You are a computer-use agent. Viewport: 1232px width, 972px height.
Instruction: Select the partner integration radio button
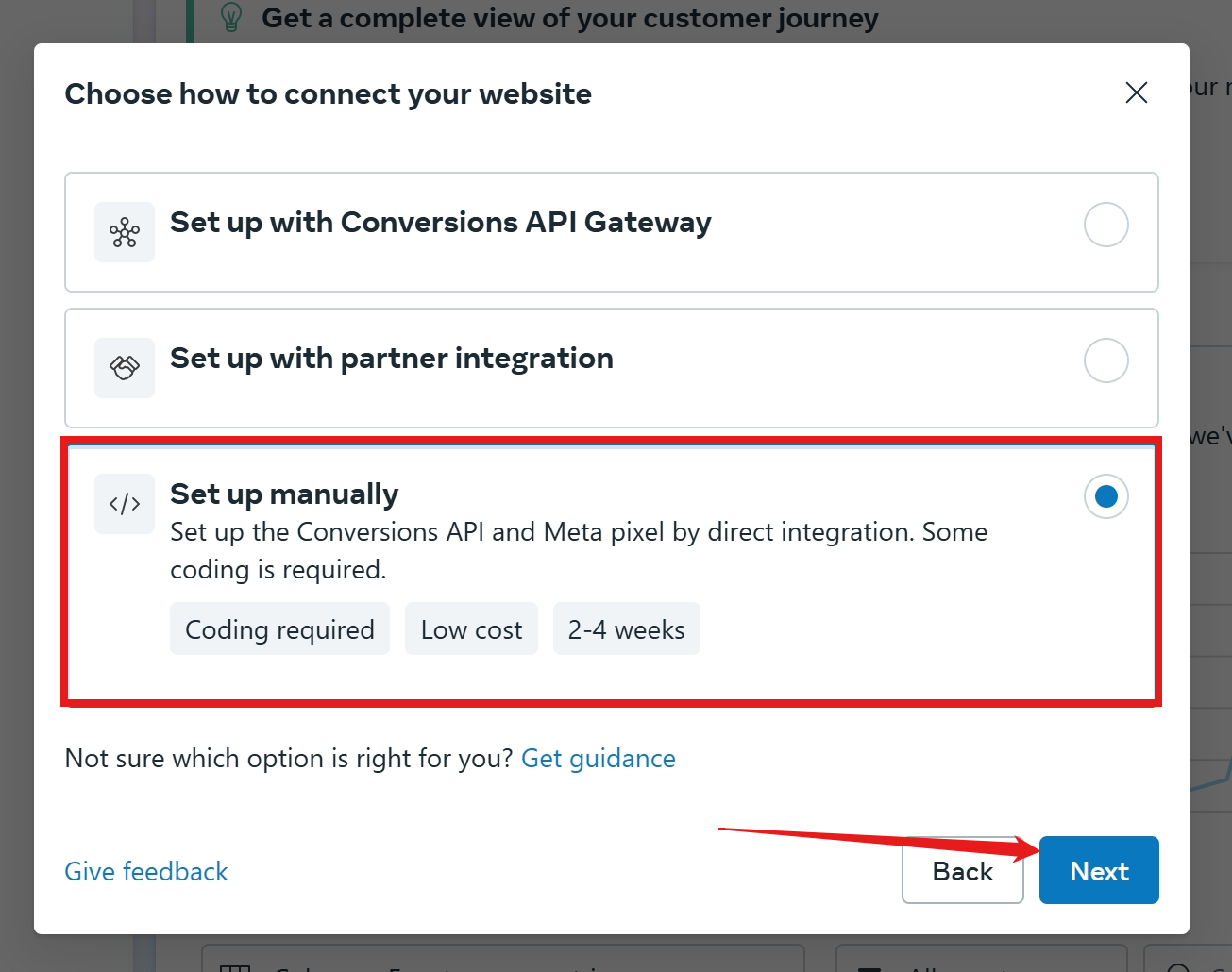click(x=1105, y=360)
